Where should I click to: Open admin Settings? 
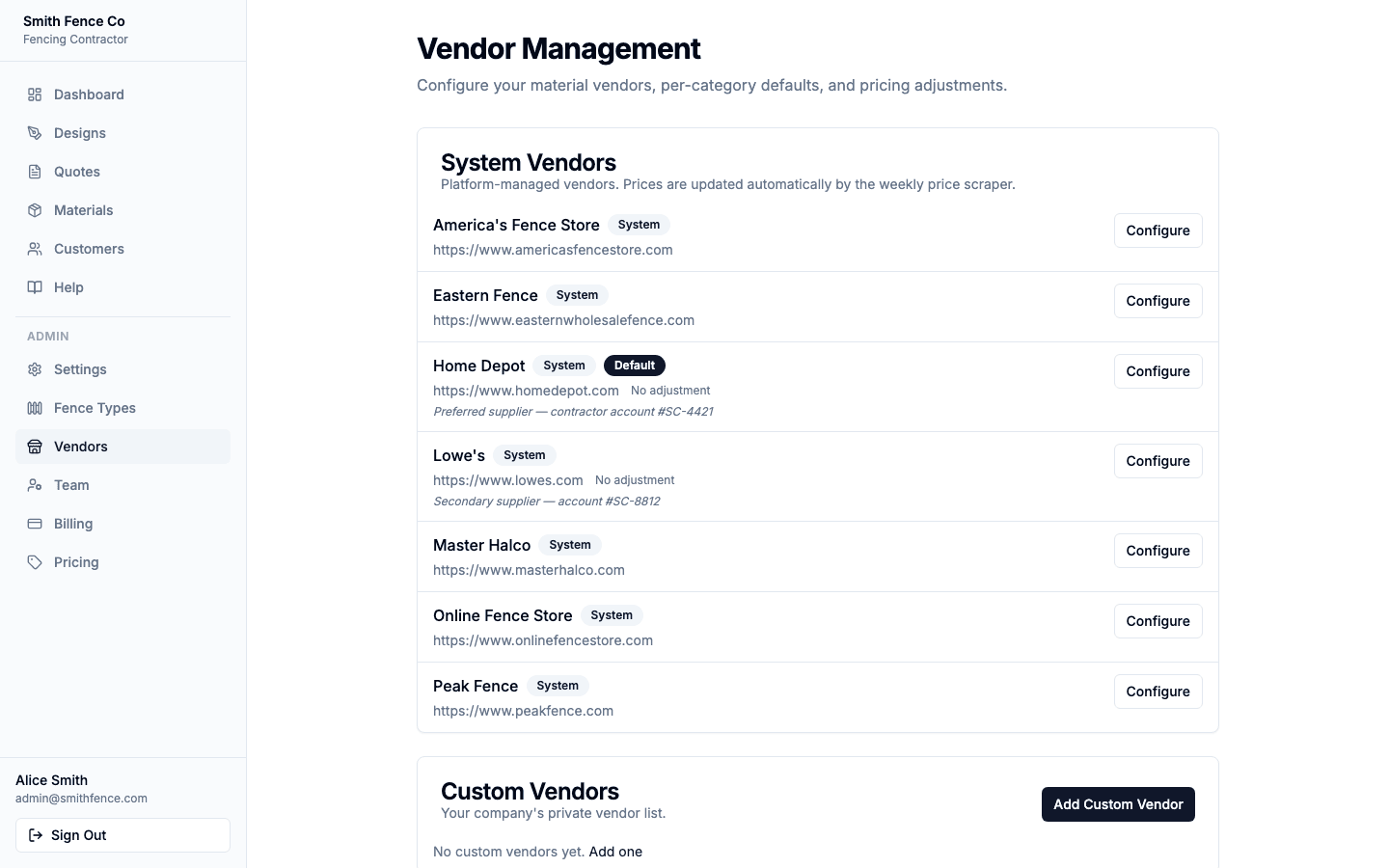click(x=123, y=369)
